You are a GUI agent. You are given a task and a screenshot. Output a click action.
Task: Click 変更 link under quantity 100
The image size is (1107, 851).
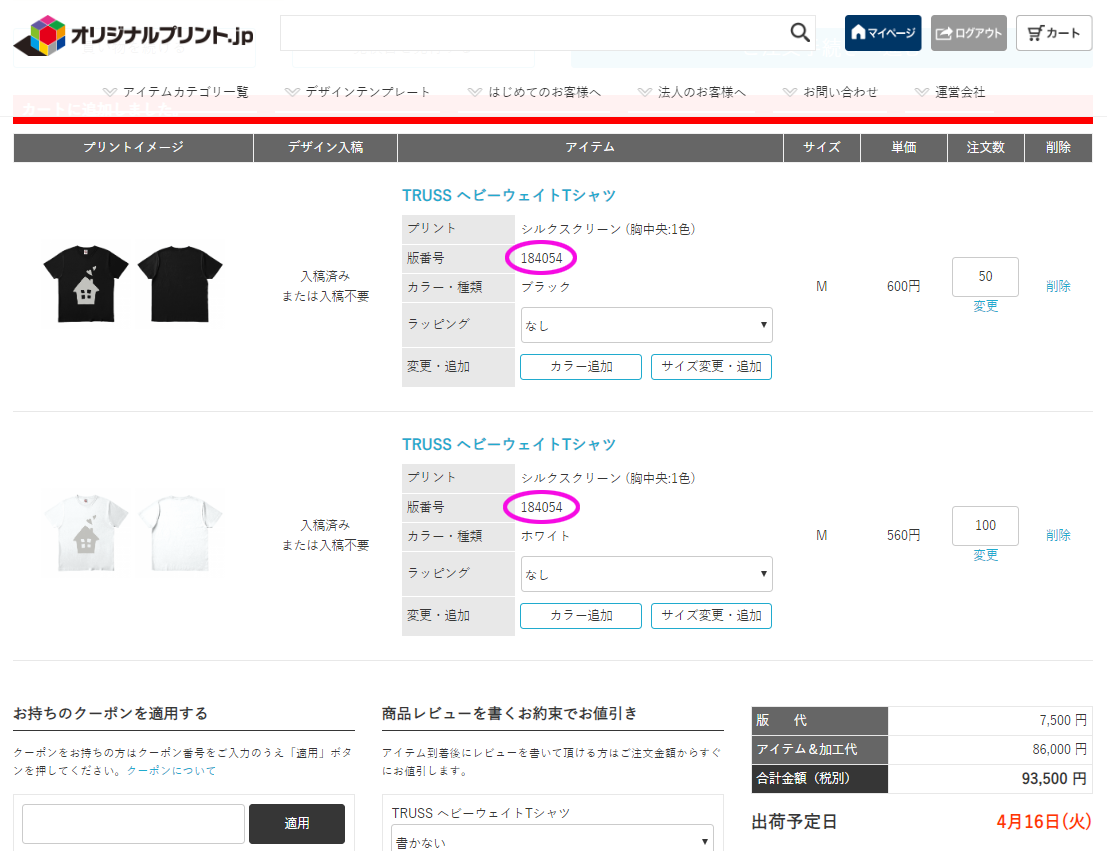986,555
